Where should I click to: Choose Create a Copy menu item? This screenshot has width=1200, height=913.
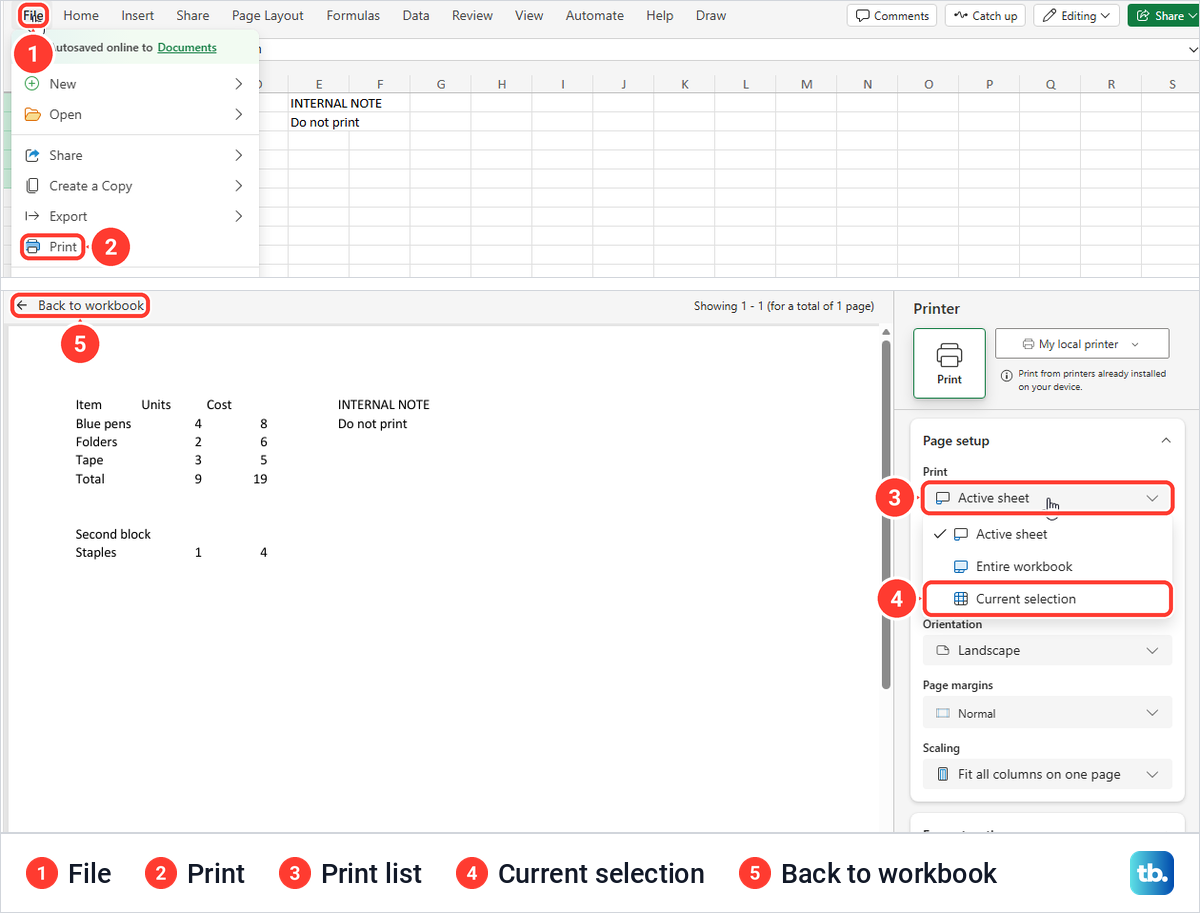pos(134,186)
